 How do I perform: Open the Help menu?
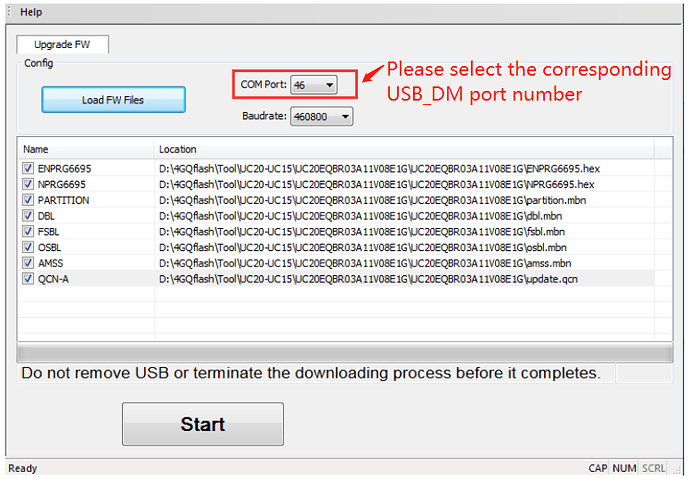tap(31, 12)
